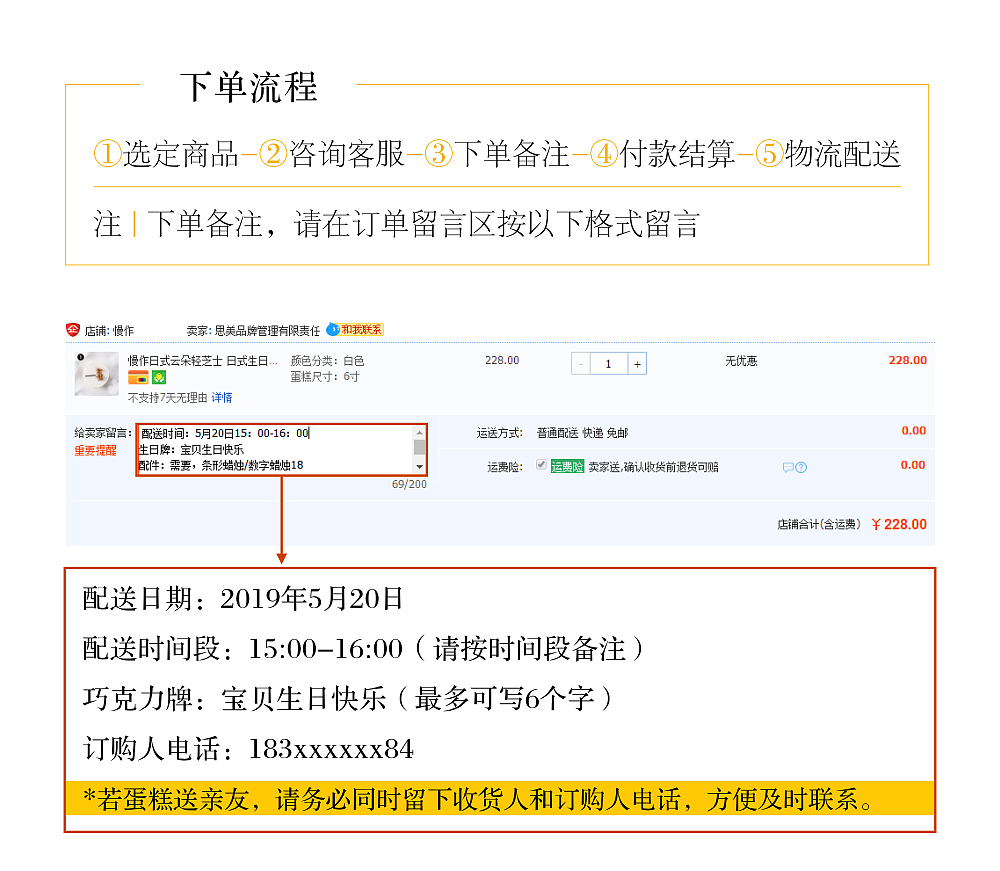
Task: Click the shop name 店铺: 慢作
Action: pos(109,331)
